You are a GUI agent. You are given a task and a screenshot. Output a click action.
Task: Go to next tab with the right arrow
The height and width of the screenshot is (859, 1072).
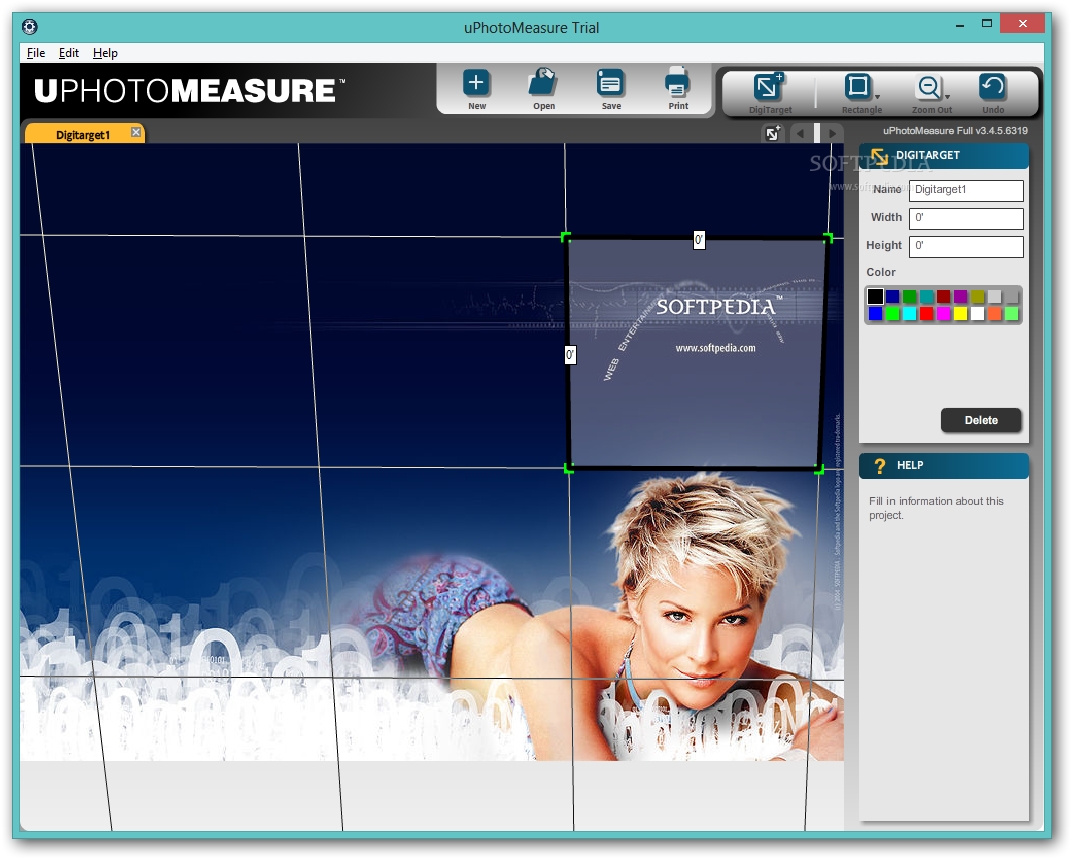(x=832, y=133)
